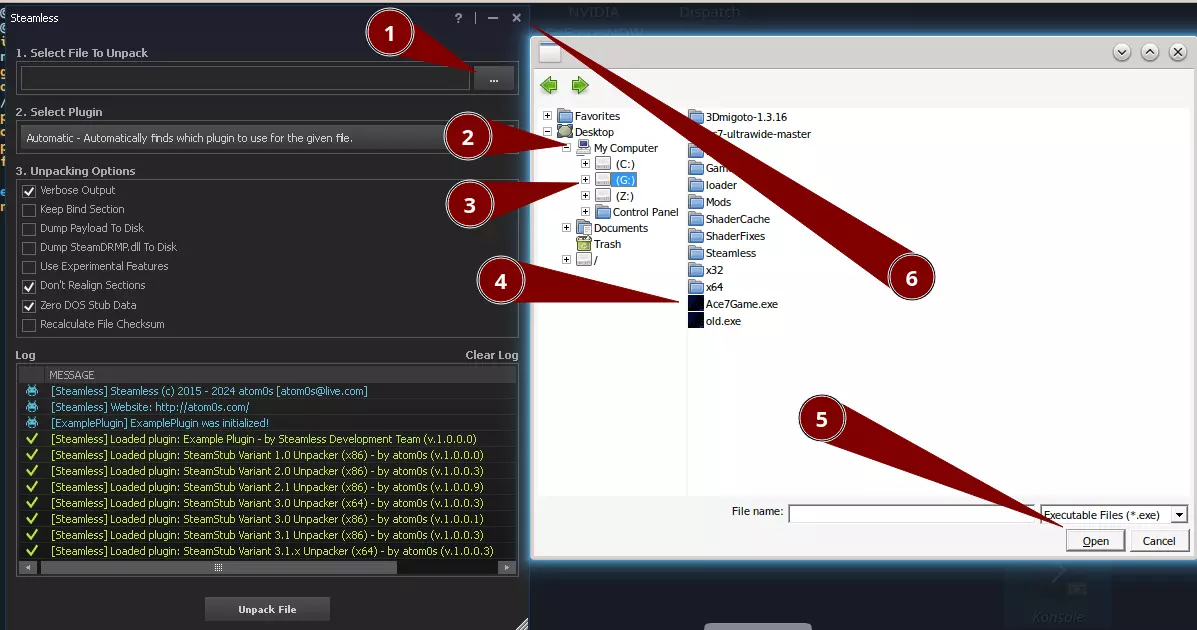
Task: Enable Dump SteamDRMP.dll To Disk
Action: tap(29, 248)
